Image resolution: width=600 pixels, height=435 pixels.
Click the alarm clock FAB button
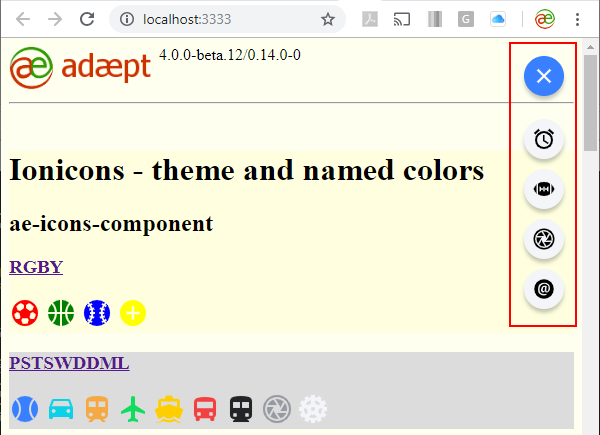[x=544, y=139]
